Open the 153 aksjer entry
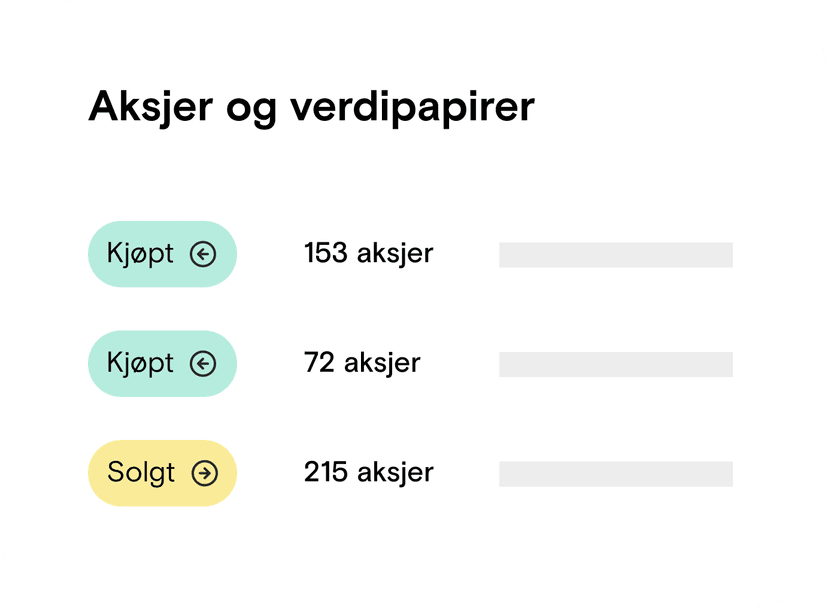The height and width of the screenshot is (607, 828). click(x=369, y=254)
